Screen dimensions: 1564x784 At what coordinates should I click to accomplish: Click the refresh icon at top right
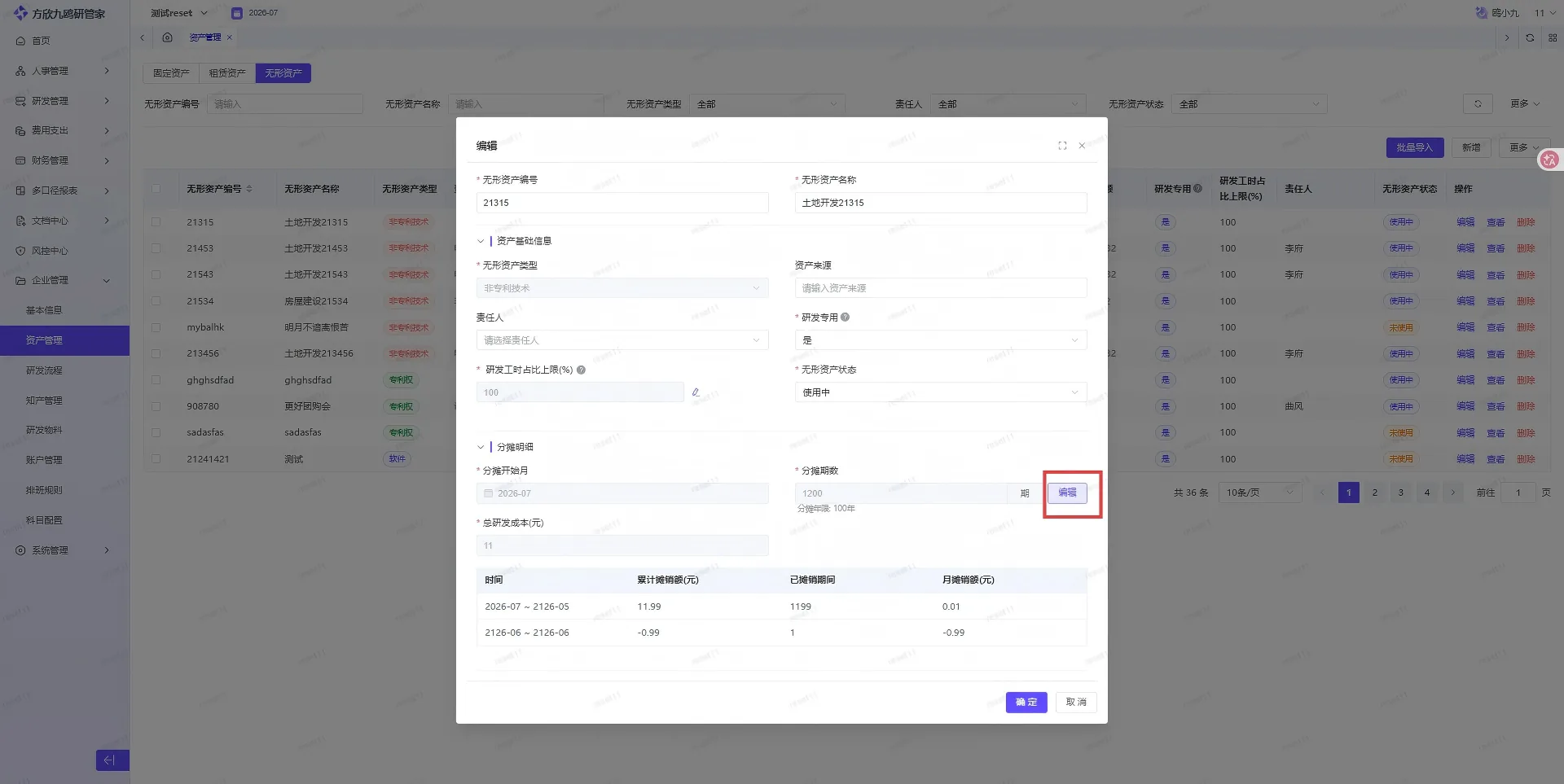pyautogui.click(x=1530, y=37)
